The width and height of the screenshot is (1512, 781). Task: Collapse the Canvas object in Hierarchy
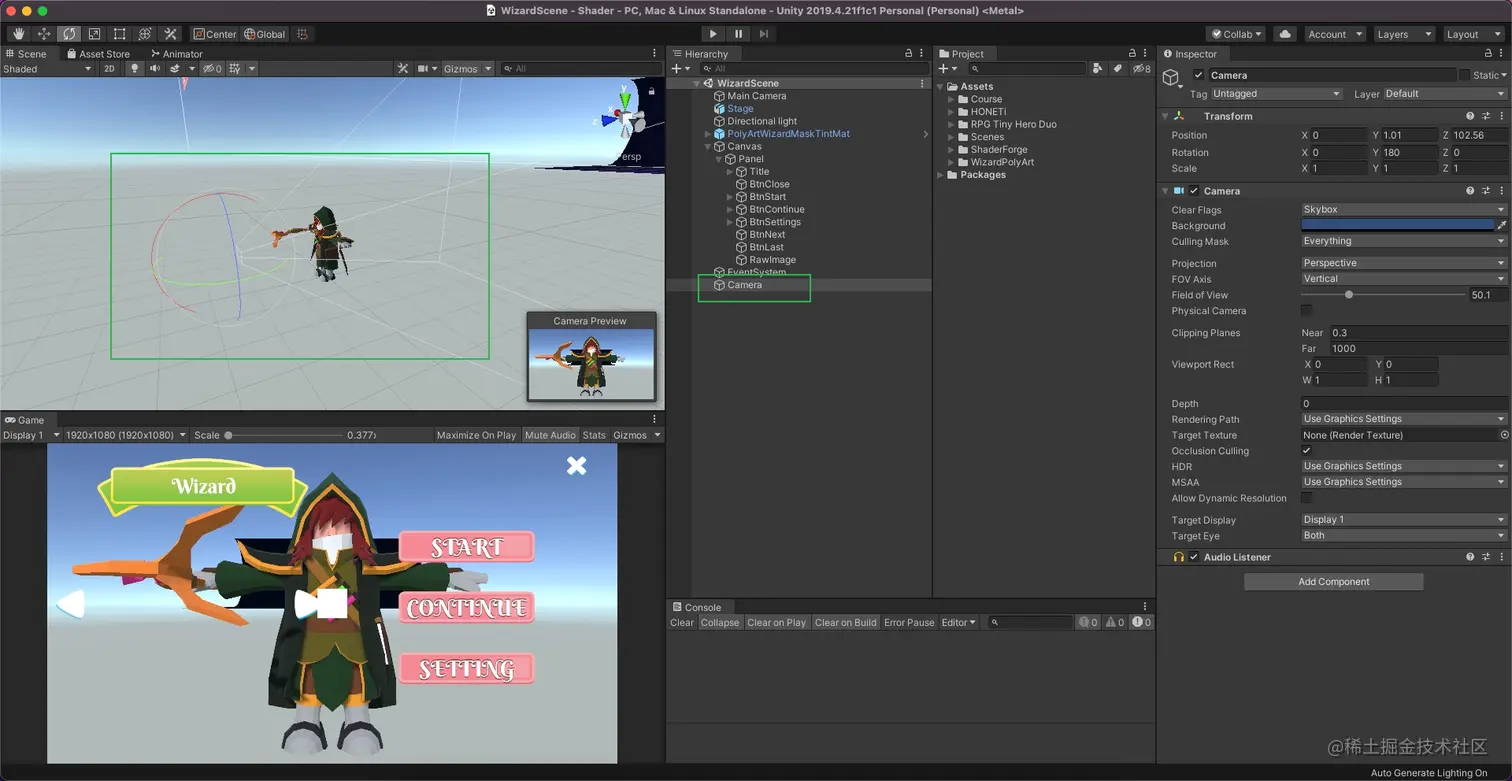pos(708,147)
